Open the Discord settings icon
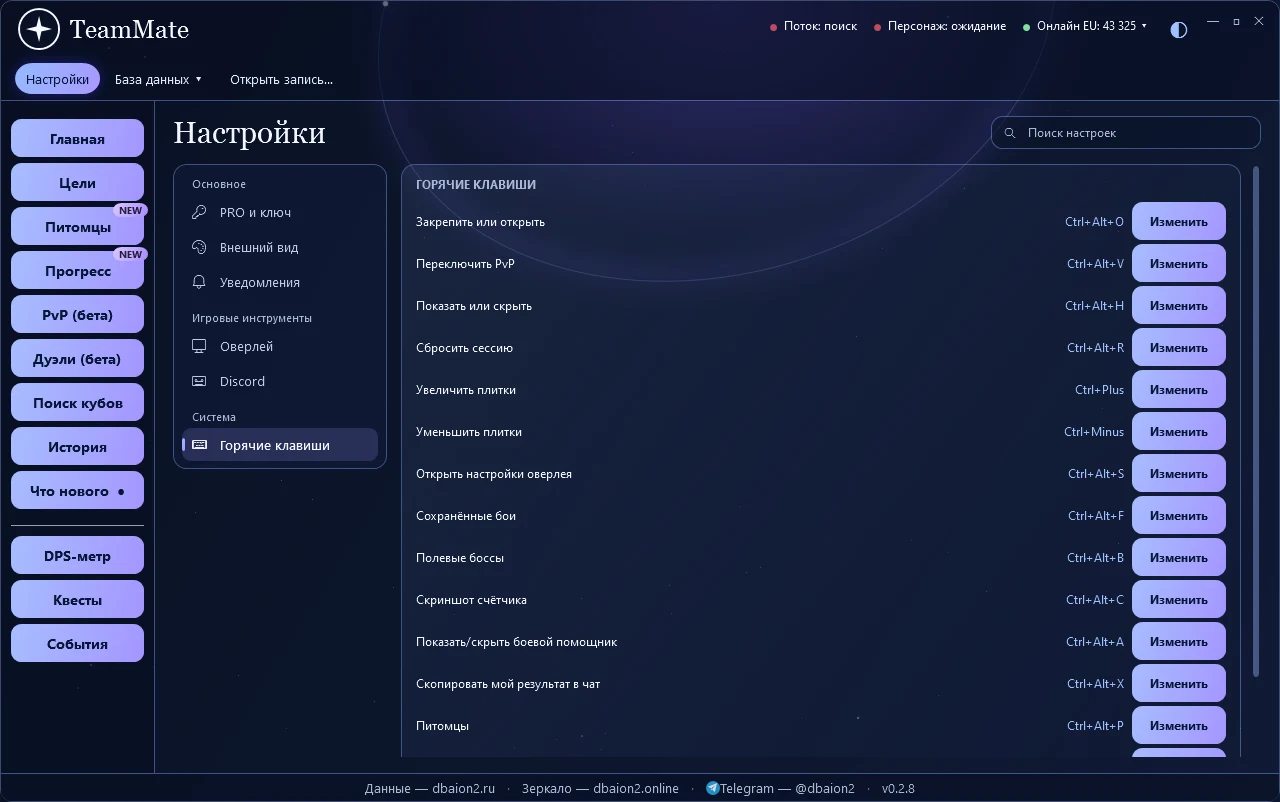Viewport: 1280px width, 802px height. (x=200, y=381)
